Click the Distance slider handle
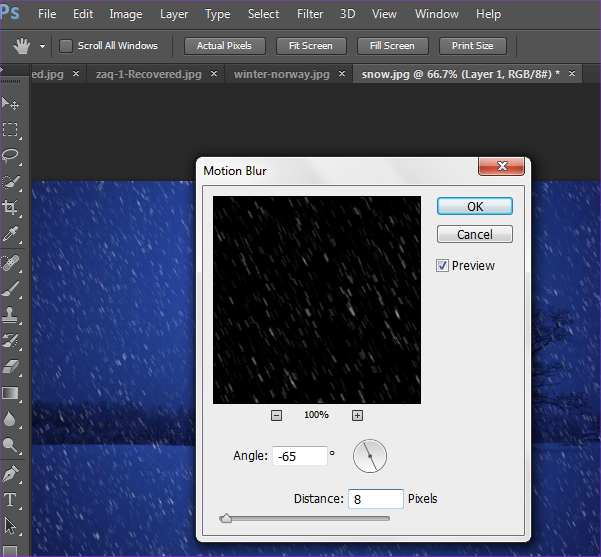The image size is (601, 557). click(226, 518)
